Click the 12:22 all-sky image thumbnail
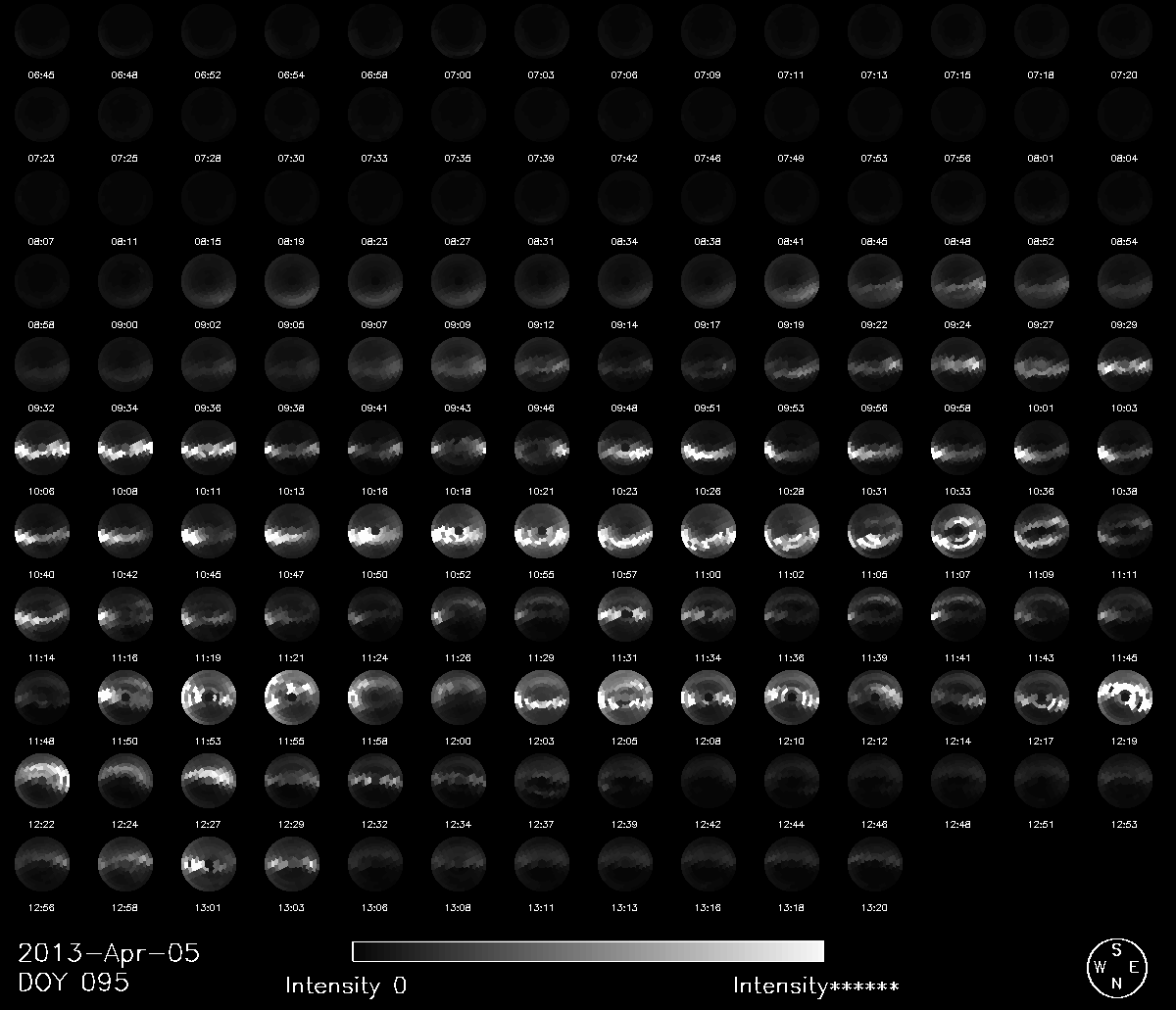This screenshot has height=1010, width=1176. [x=42, y=782]
